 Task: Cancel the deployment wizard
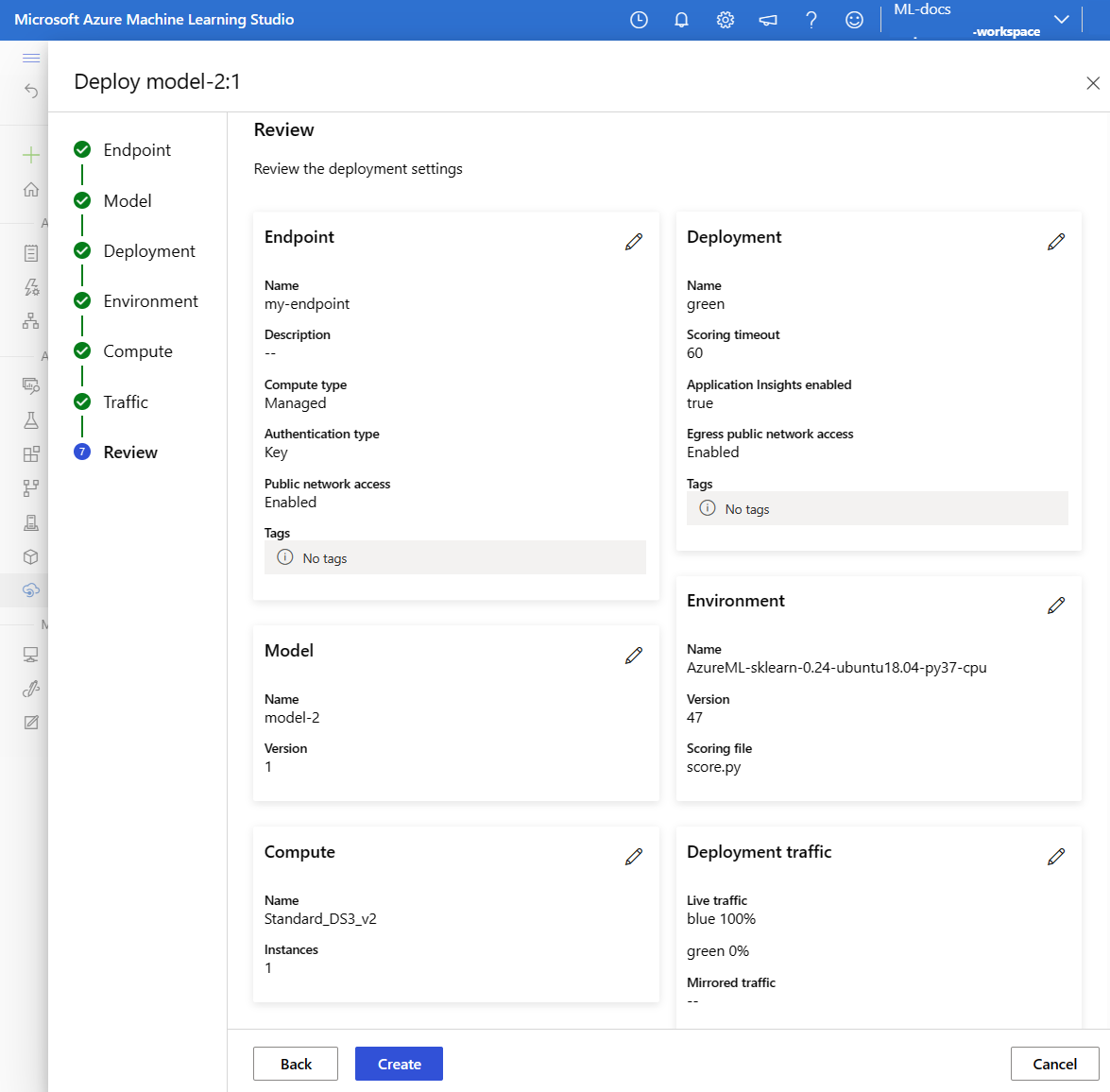click(1054, 1064)
